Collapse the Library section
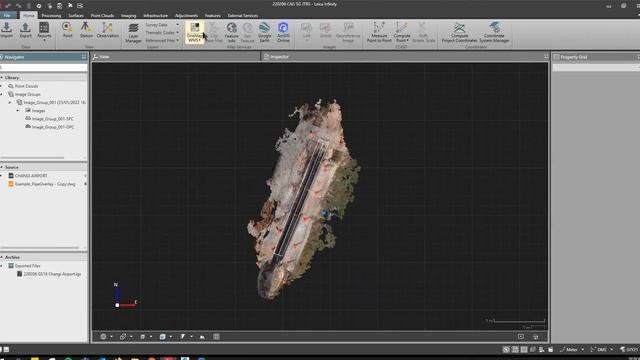640x360 pixels. pyautogui.click(x=2, y=78)
